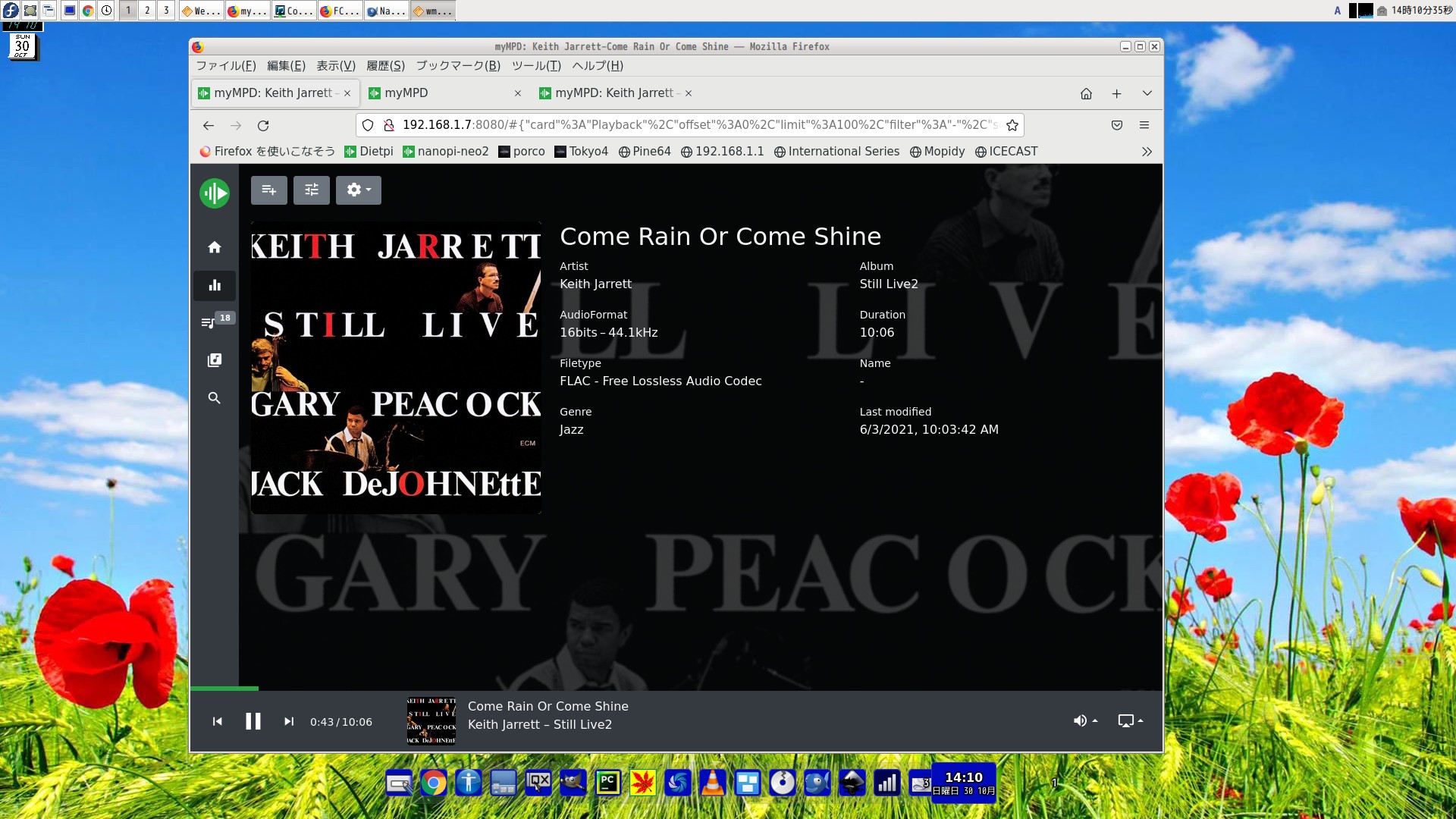
Task: Click the Keith Jarrett artist link
Action: (x=595, y=284)
